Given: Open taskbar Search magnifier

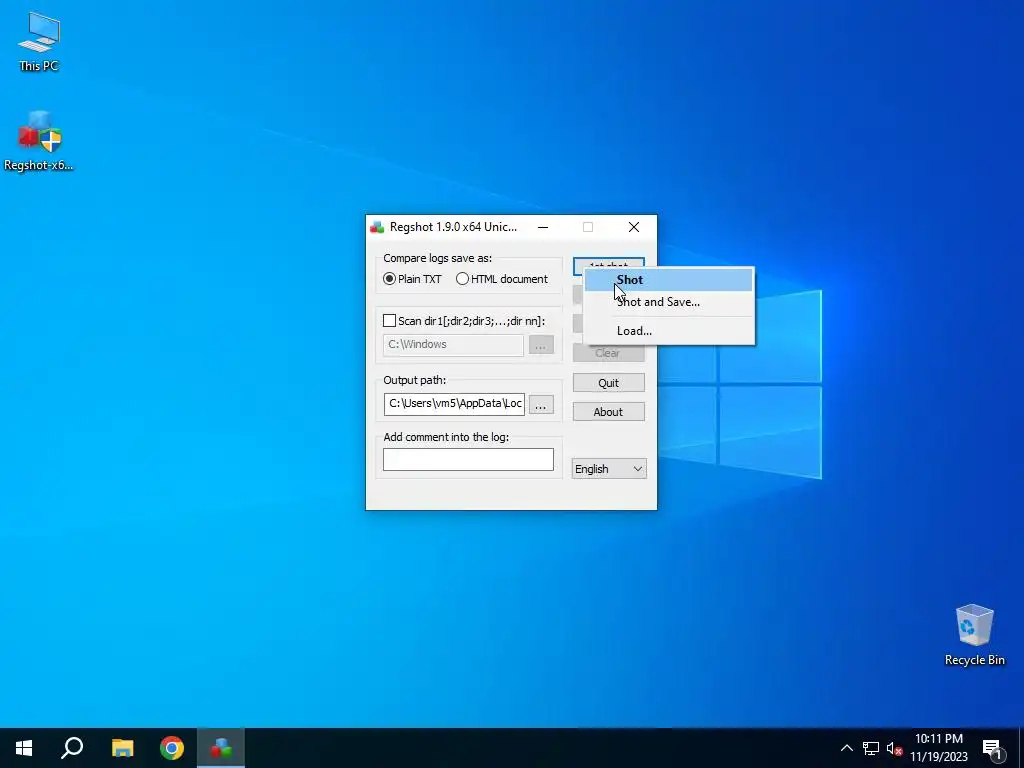Looking at the screenshot, I should click(72, 748).
